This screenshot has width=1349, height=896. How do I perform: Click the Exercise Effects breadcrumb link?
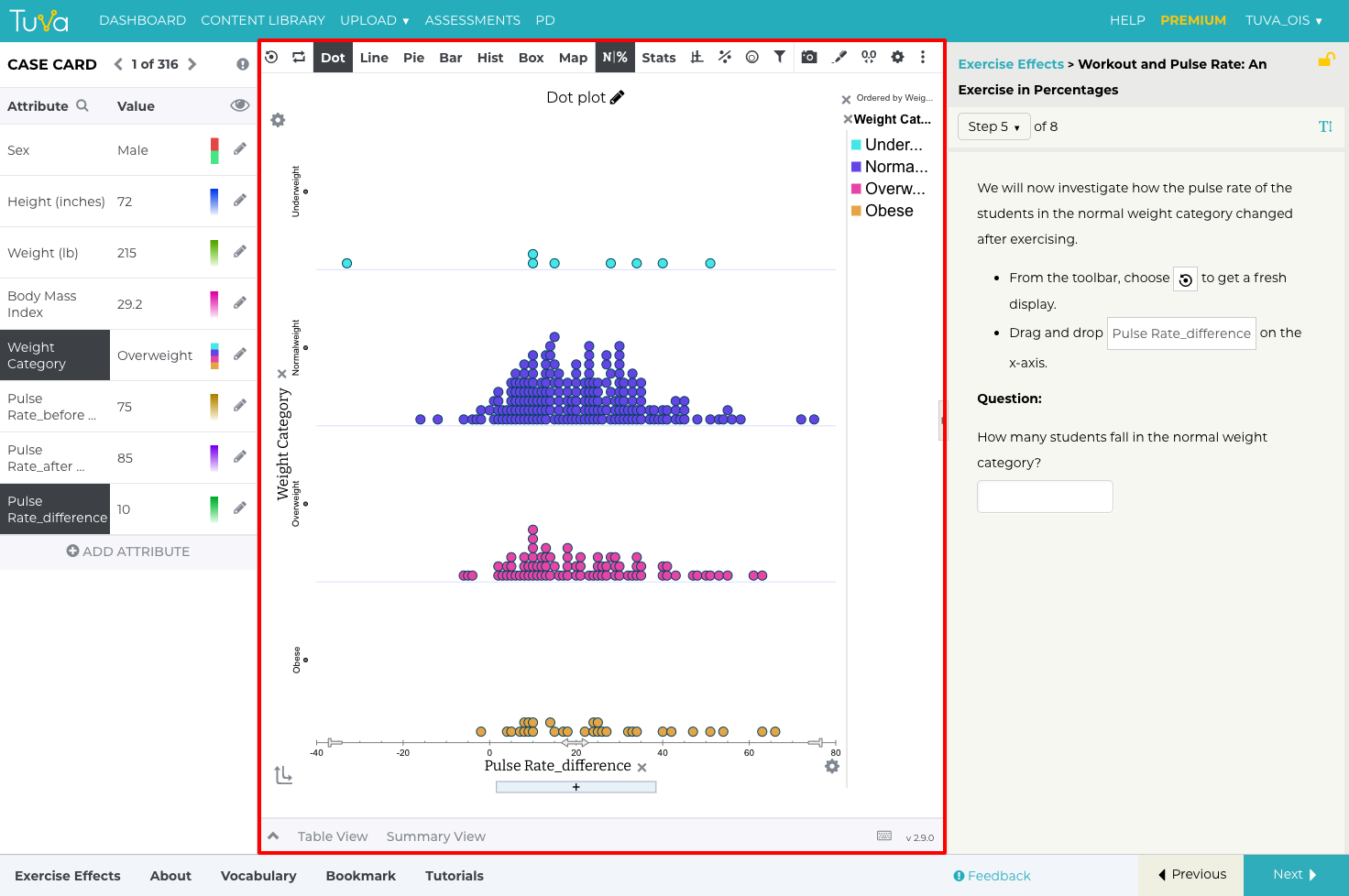[1011, 64]
